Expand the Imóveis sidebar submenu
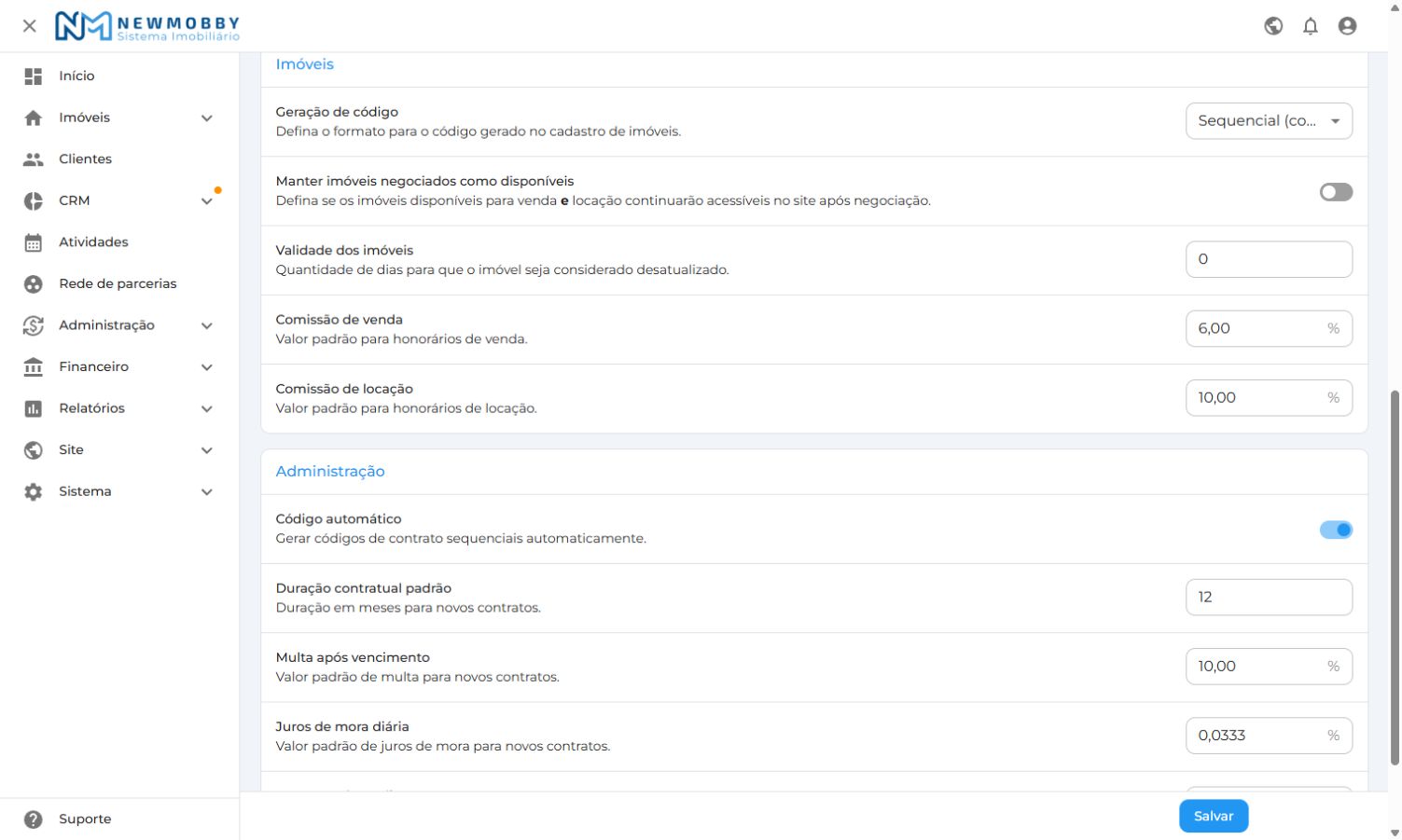The width and height of the screenshot is (1402, 840). click(x=207, y=118)
